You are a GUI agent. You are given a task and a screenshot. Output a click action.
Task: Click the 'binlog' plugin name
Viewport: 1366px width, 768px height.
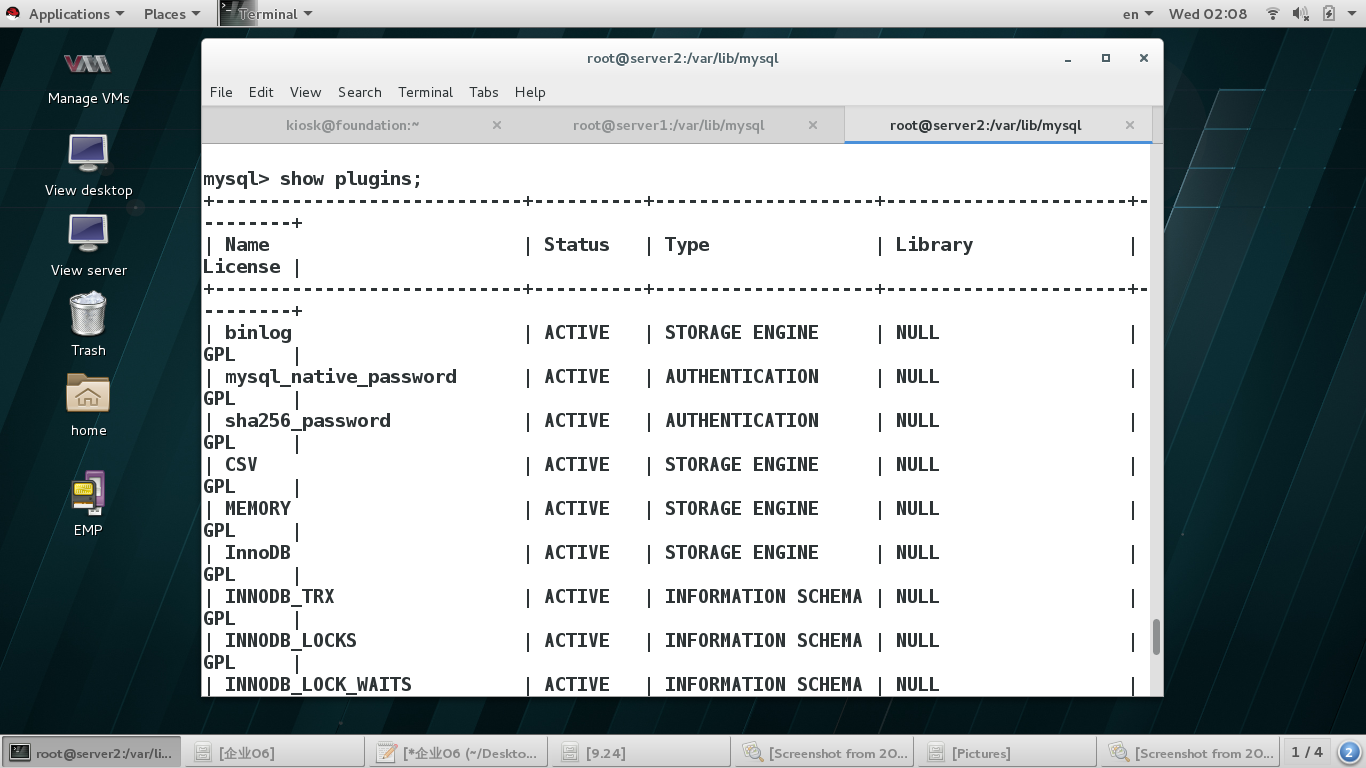pyautogui.click(x=258, y=333)
